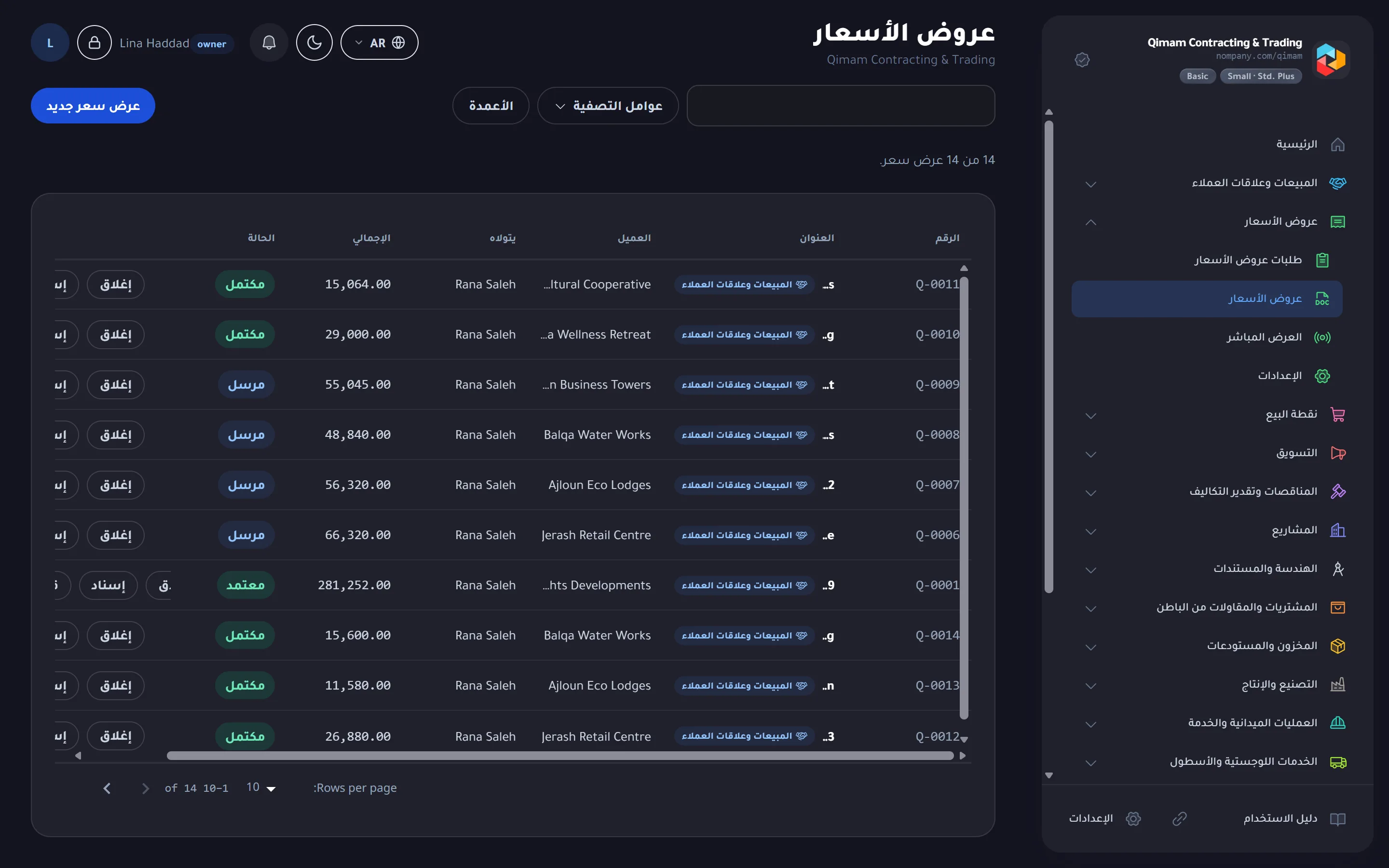Click the معتمد status badge on Q-0001

pos(245,585)
